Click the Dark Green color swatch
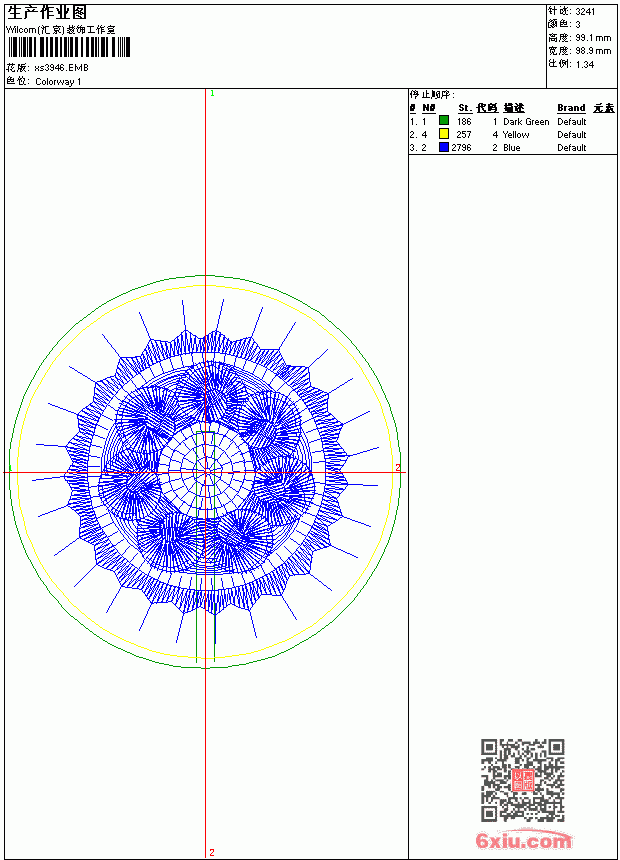The width and height of the screenshot is (620, 860). pos(444,121)
